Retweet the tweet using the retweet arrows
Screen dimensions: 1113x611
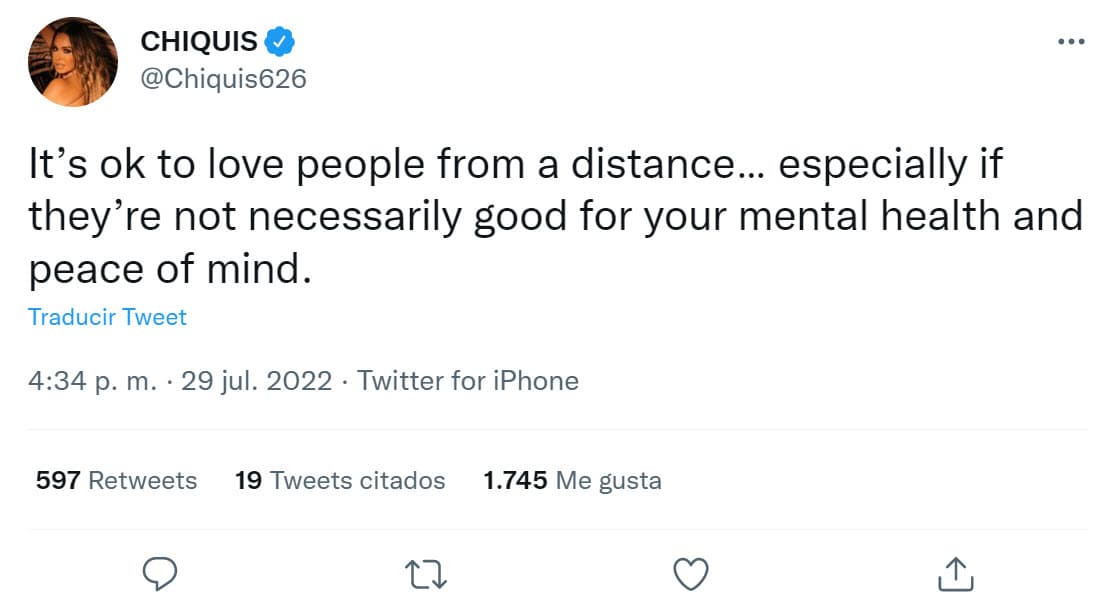(425, 573)
